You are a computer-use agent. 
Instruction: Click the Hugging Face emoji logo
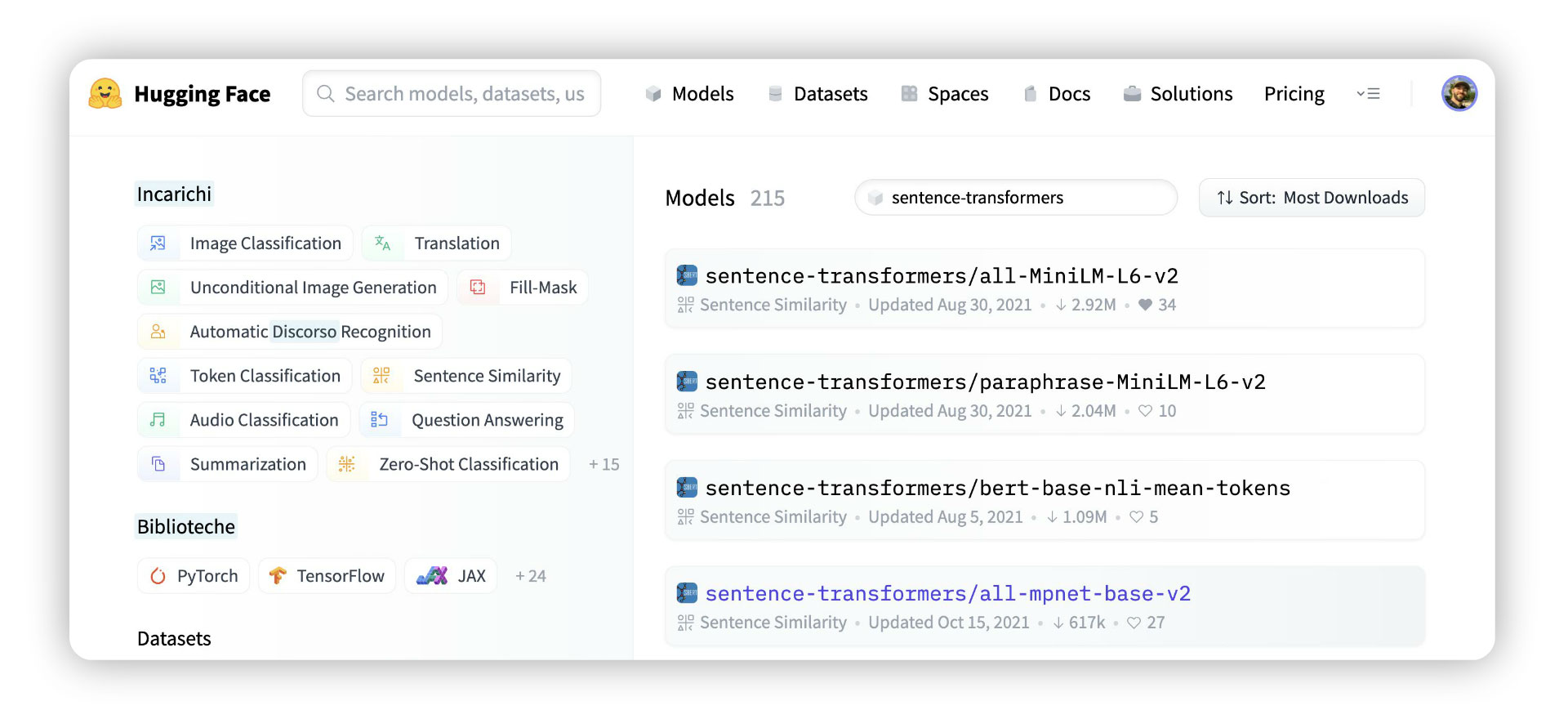105,94
